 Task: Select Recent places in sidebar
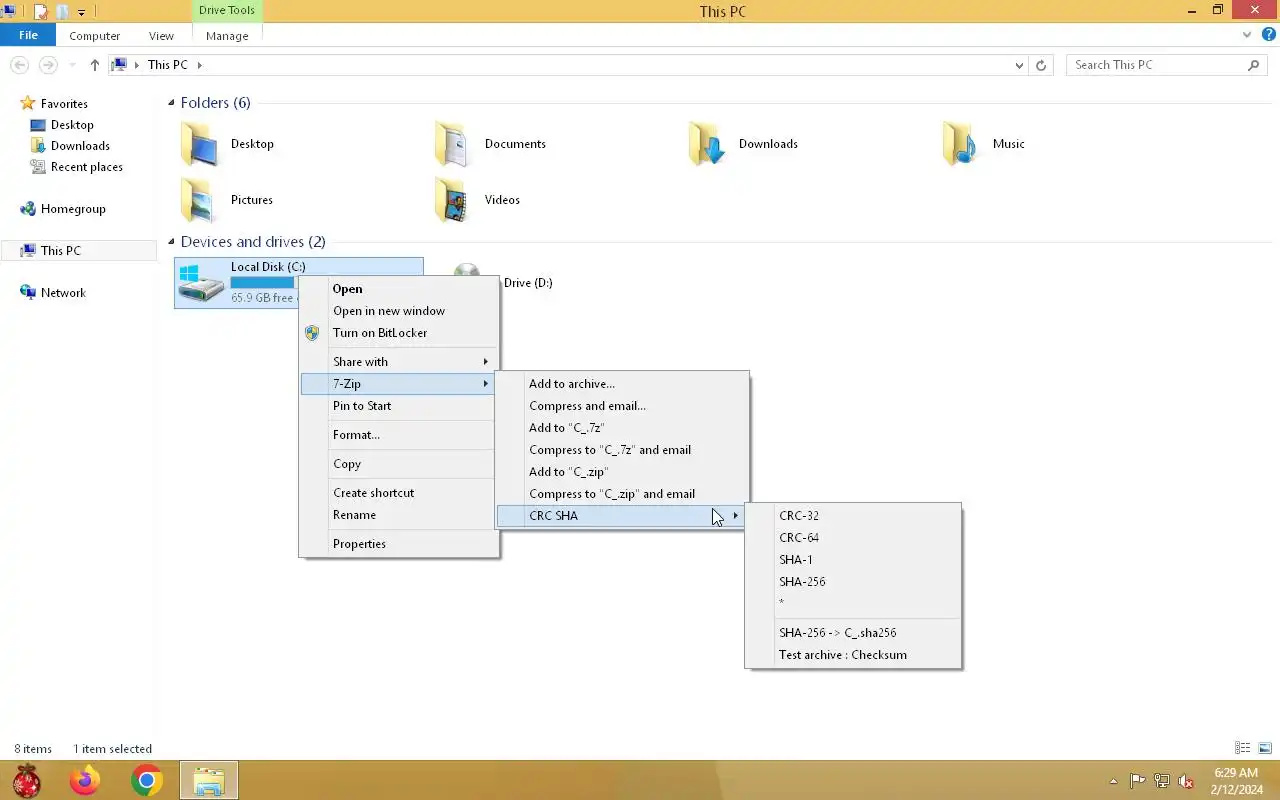point(87,167)
